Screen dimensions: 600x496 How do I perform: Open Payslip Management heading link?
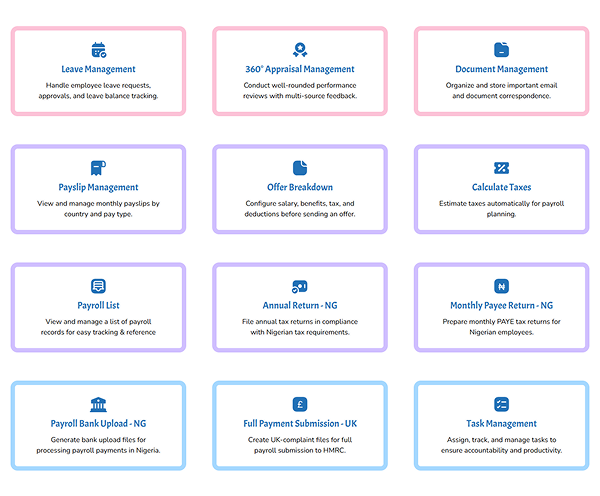(98, 188)
